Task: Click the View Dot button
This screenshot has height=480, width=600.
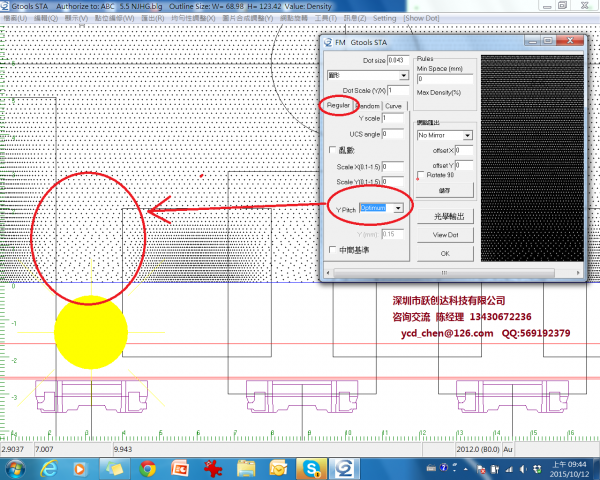Action: [x=445, y=234]
